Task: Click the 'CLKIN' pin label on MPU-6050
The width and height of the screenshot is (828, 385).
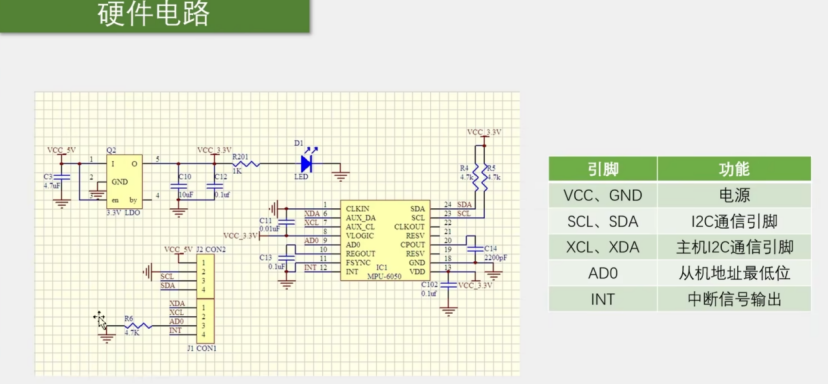Action: point(357,208)
